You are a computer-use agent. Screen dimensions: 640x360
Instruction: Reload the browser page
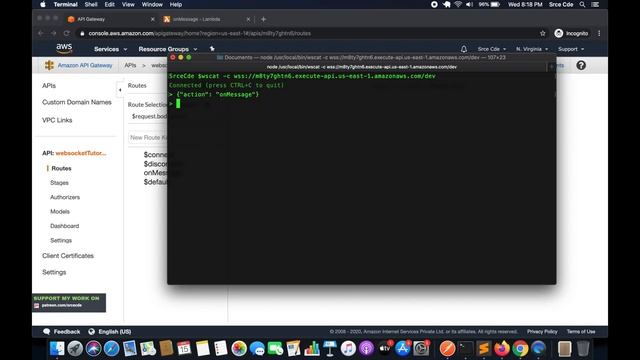[67, 33]
